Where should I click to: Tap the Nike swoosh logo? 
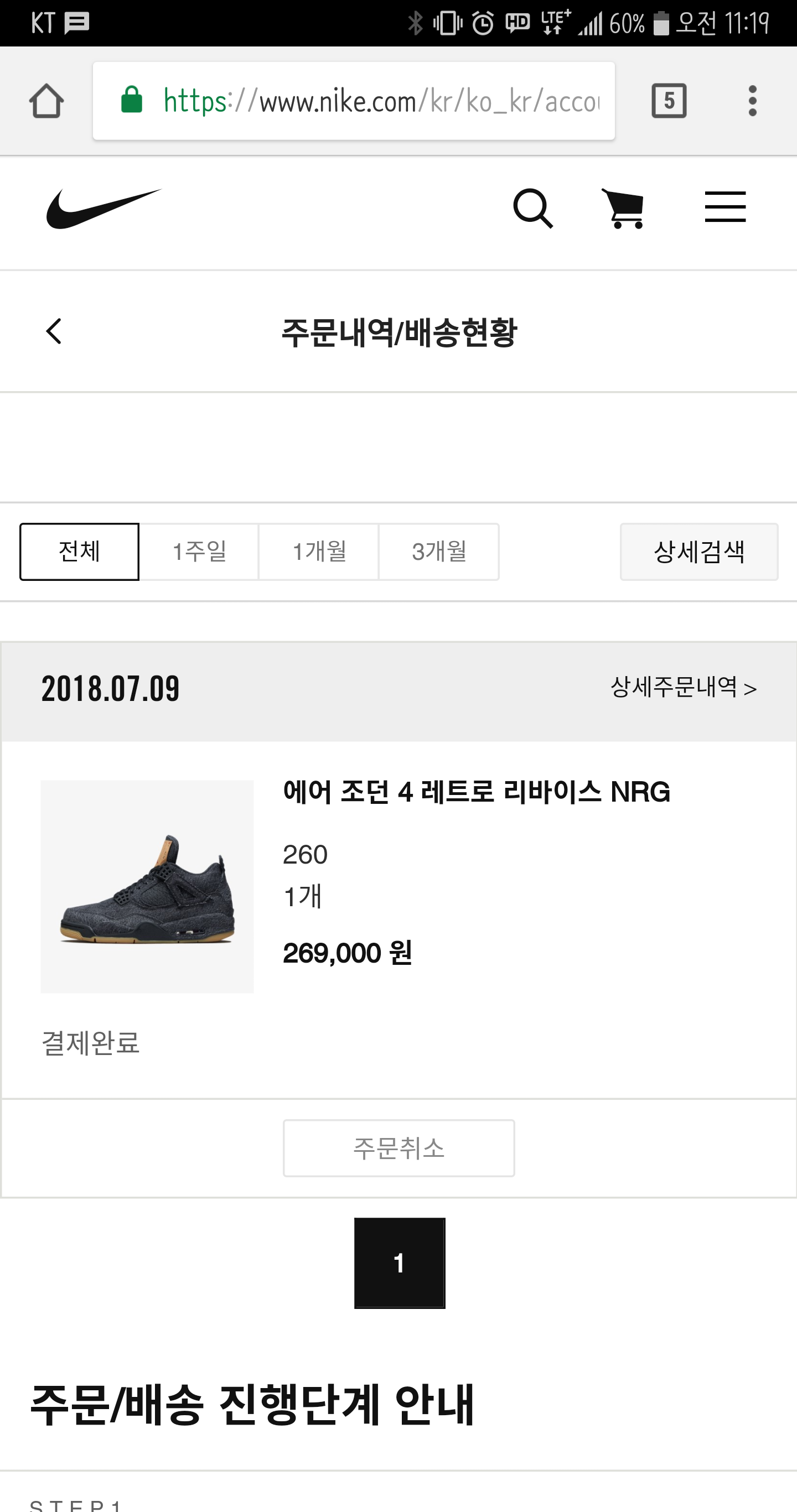pyautogui.click(x=103, y=209)
